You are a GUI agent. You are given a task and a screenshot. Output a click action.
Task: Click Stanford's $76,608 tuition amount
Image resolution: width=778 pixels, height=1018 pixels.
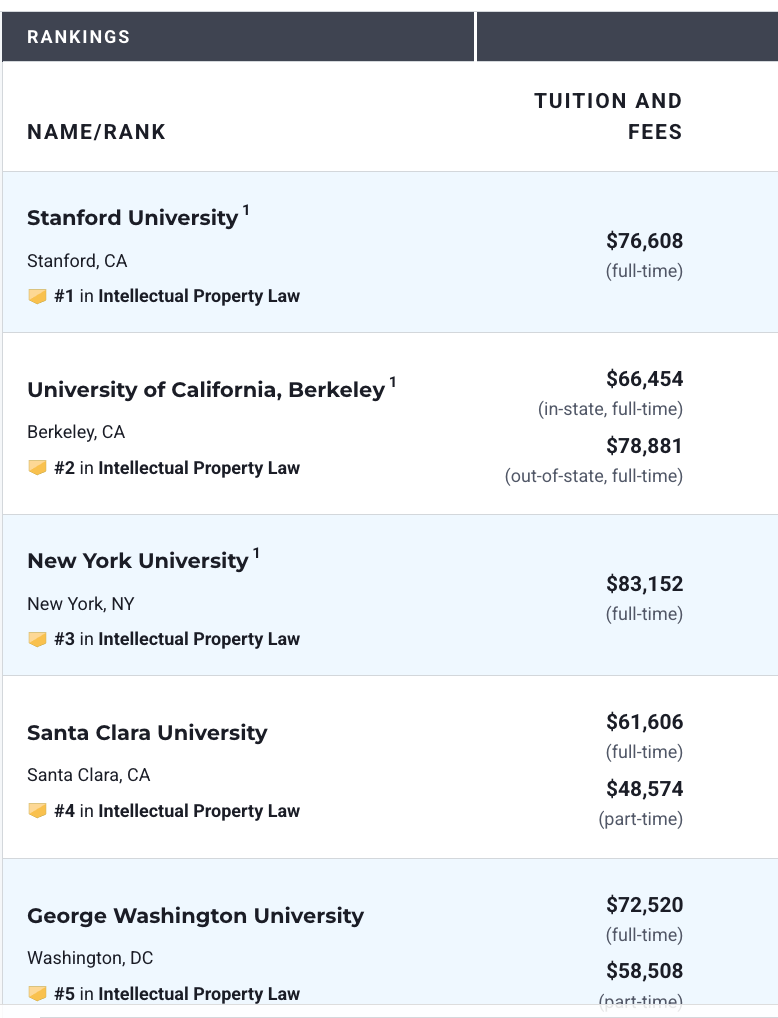[x=644, y=241]
